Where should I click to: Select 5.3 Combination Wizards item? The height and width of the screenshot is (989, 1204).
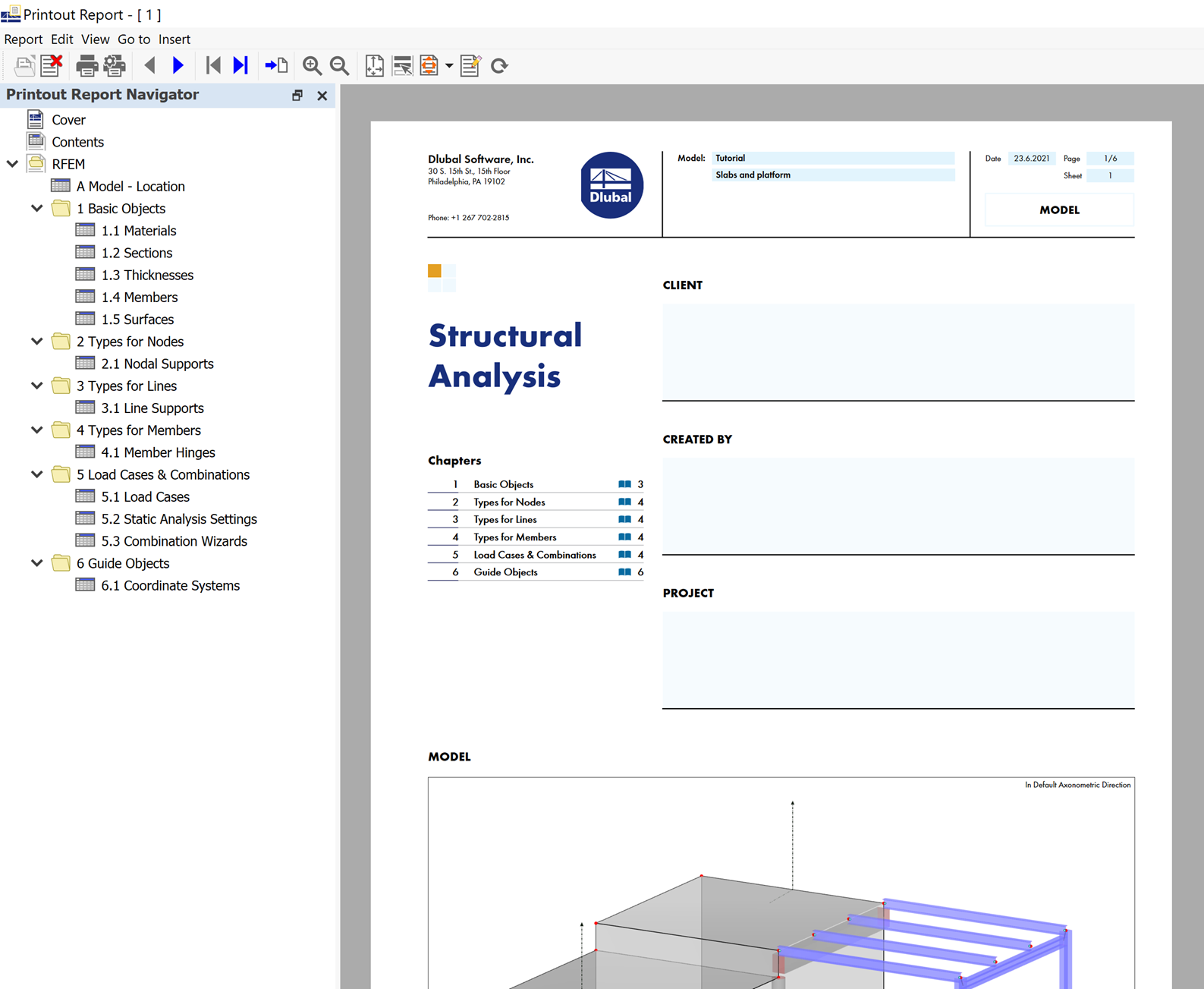174,541
